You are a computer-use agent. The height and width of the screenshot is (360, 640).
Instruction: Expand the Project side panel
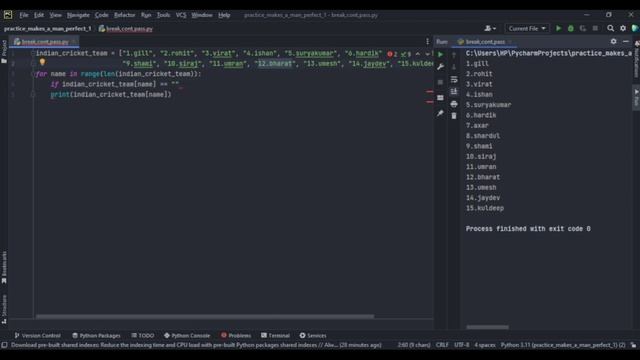(x=4, y=51)
